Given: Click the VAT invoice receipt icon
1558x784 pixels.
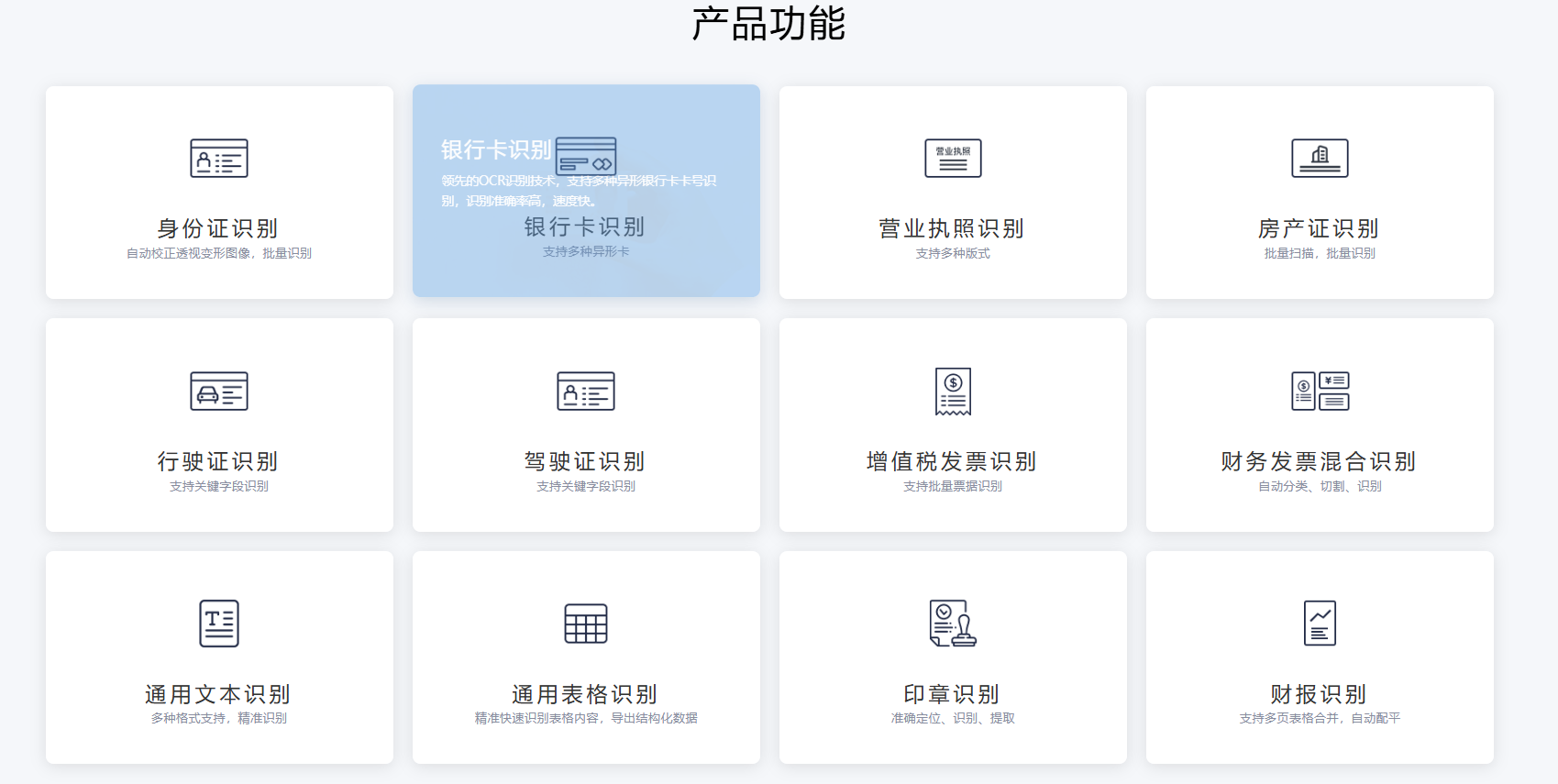Looking at the screenshot, I should click(x=953, y=392).
